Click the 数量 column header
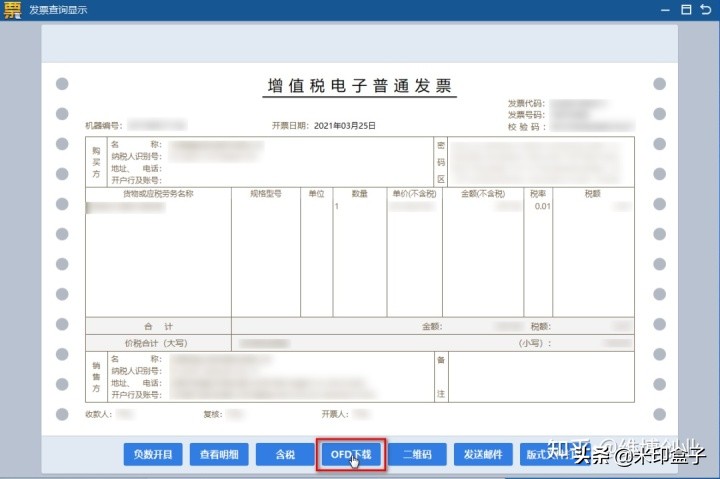 click(360, 193)
